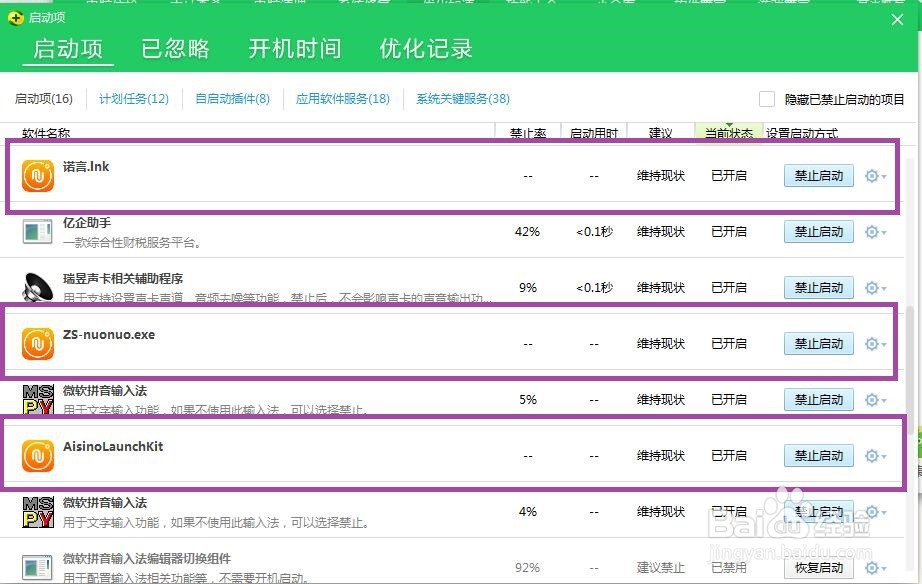922x584 pixels.
Task: Open the 优化记录 tab
Action: (426, 49)
